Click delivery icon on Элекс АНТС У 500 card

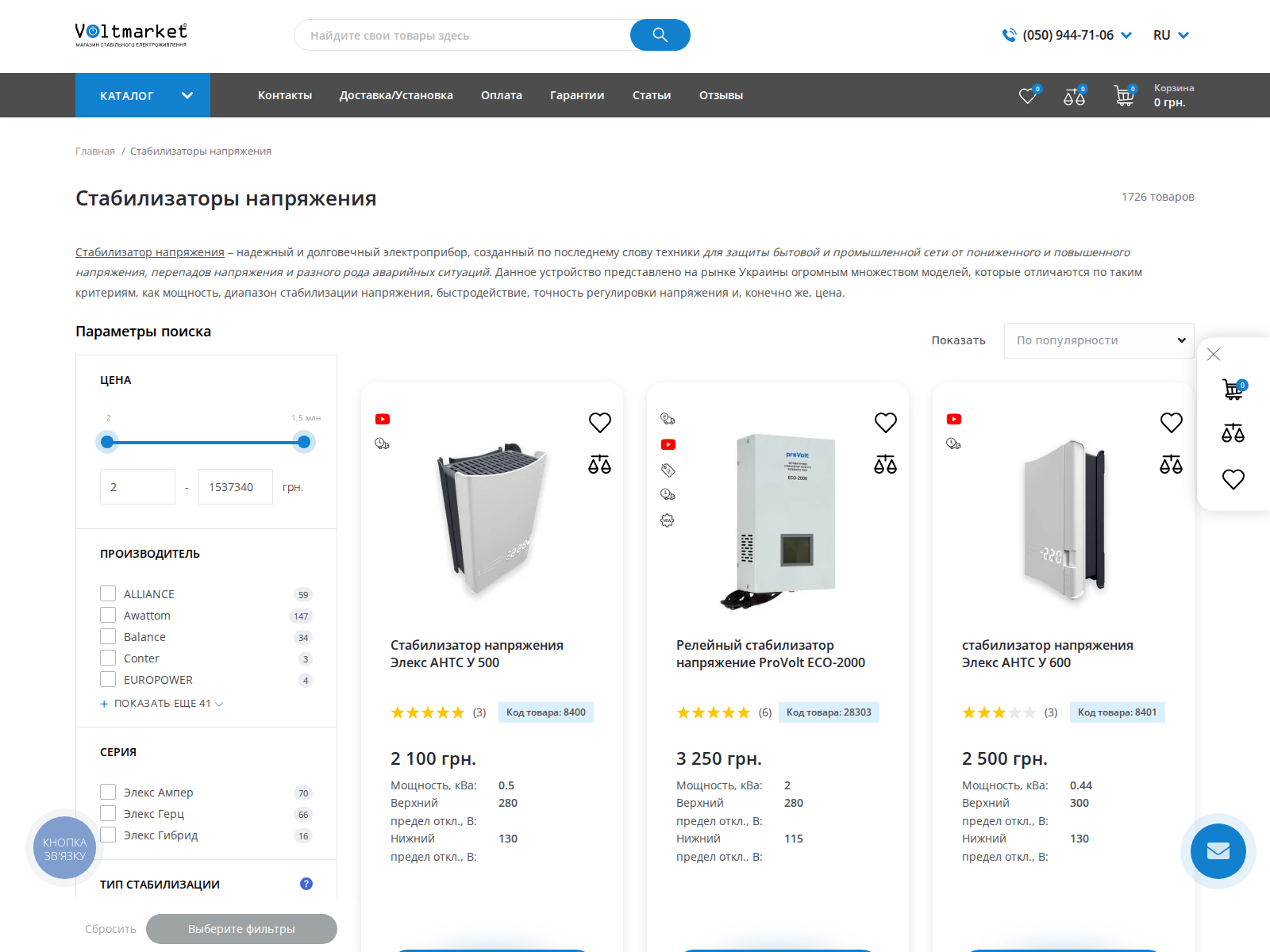coord(382,443)
